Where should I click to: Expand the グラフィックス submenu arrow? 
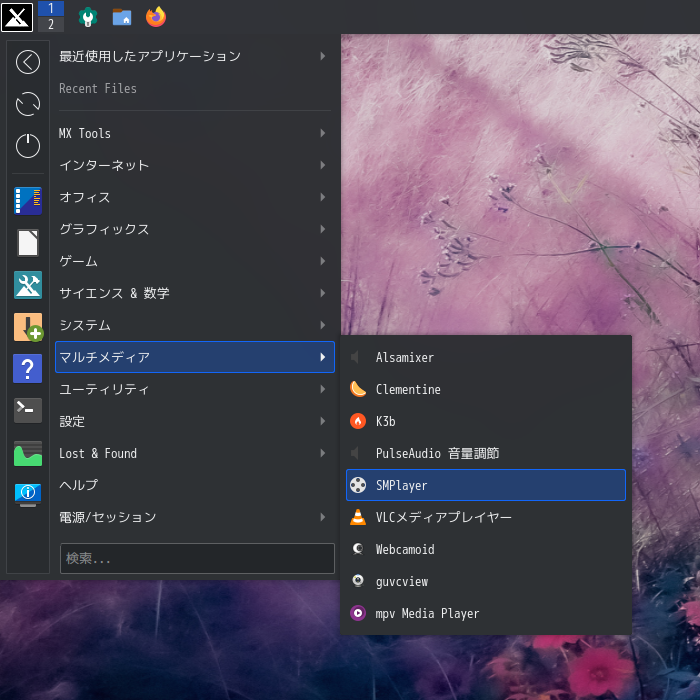click(323, 229)
